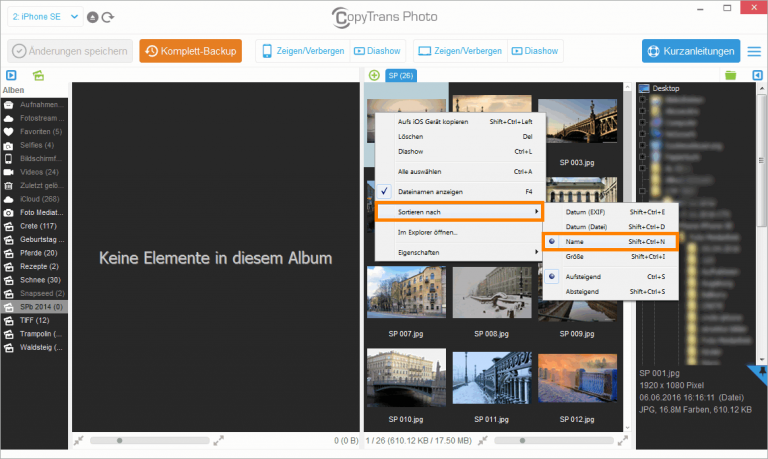Image resolution: width=768 pixels, height=459 pixels.
Task: Click the eject device icon
Action: [93, 17]
